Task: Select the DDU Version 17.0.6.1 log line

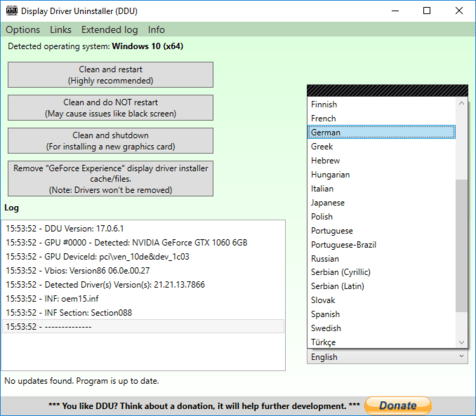Action: pos(143,229)
